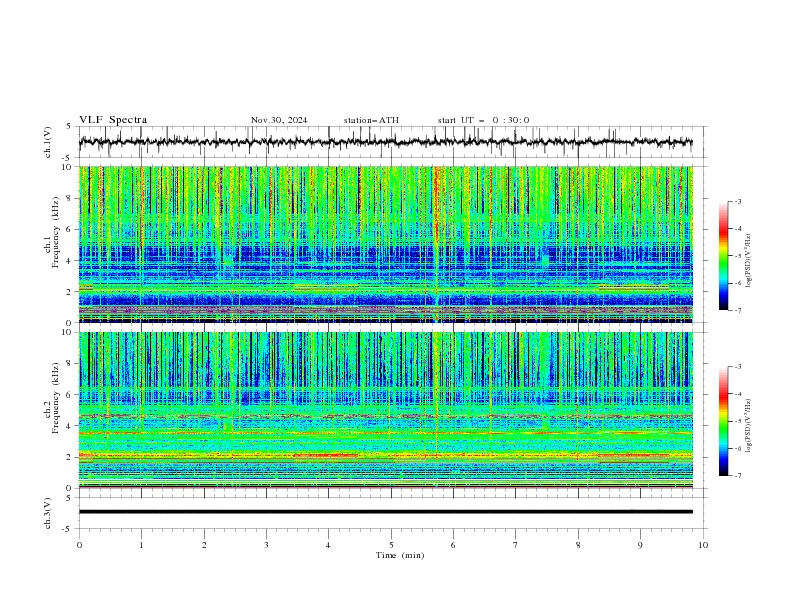
Task: Click time axis tick label '8'
Action: point(578,545)
